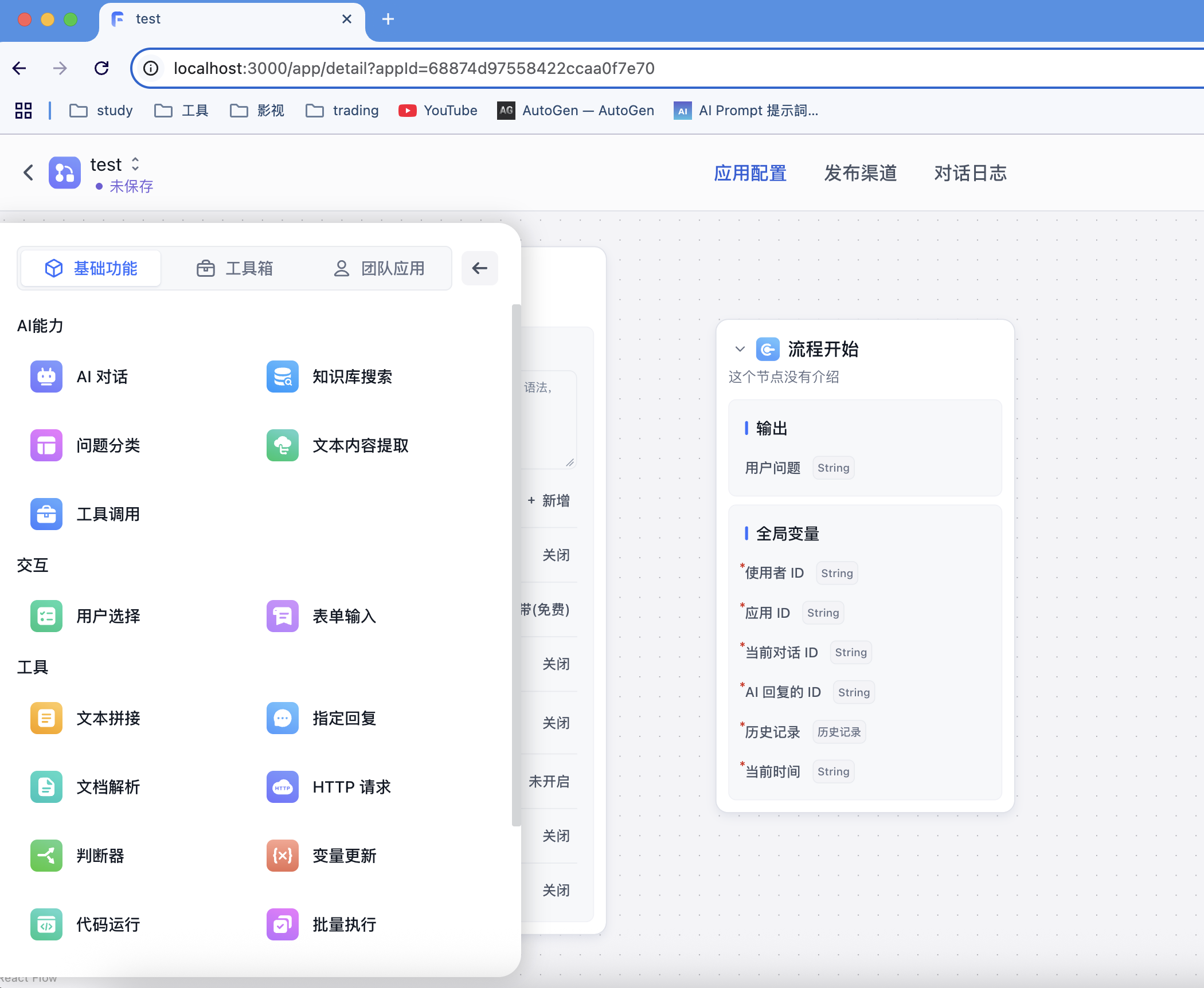
Task: Open the 发布渠道 tab
Action: tap(861, 173)
